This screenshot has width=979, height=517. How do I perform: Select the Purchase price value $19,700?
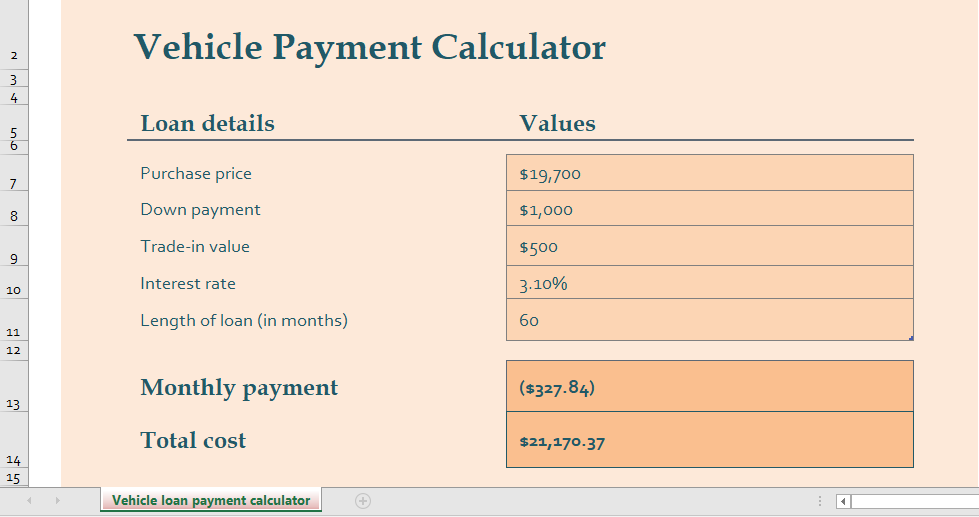(x=709, y=173)
